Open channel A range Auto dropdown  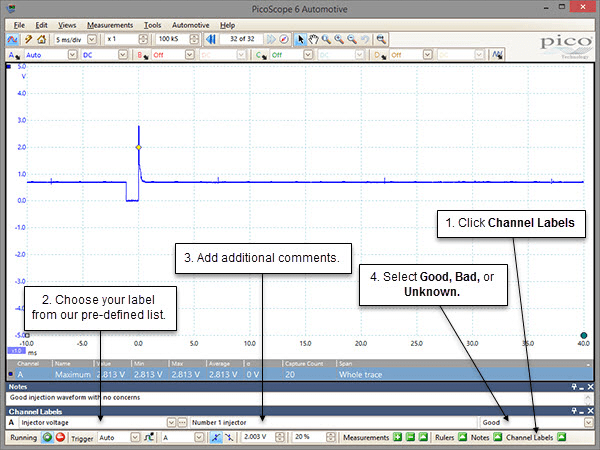[x=73, y=55]
